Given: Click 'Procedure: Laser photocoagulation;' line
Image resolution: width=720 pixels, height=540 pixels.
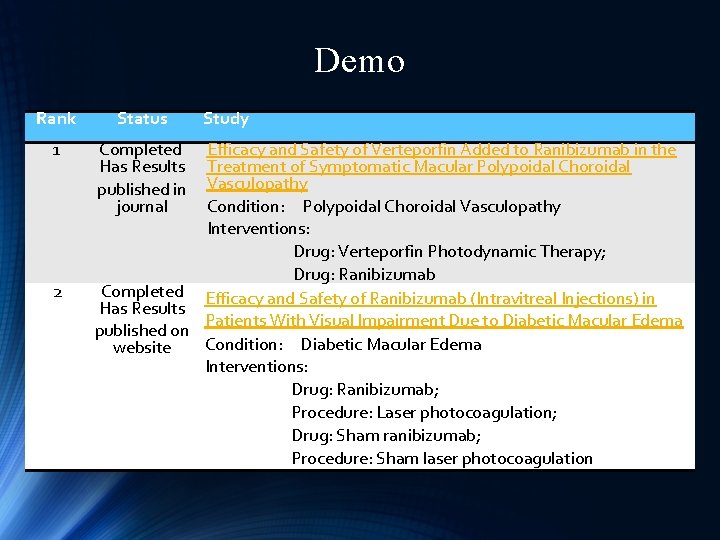Looking at the screenshot, I should pyautogui.click(x=424, y=413).
